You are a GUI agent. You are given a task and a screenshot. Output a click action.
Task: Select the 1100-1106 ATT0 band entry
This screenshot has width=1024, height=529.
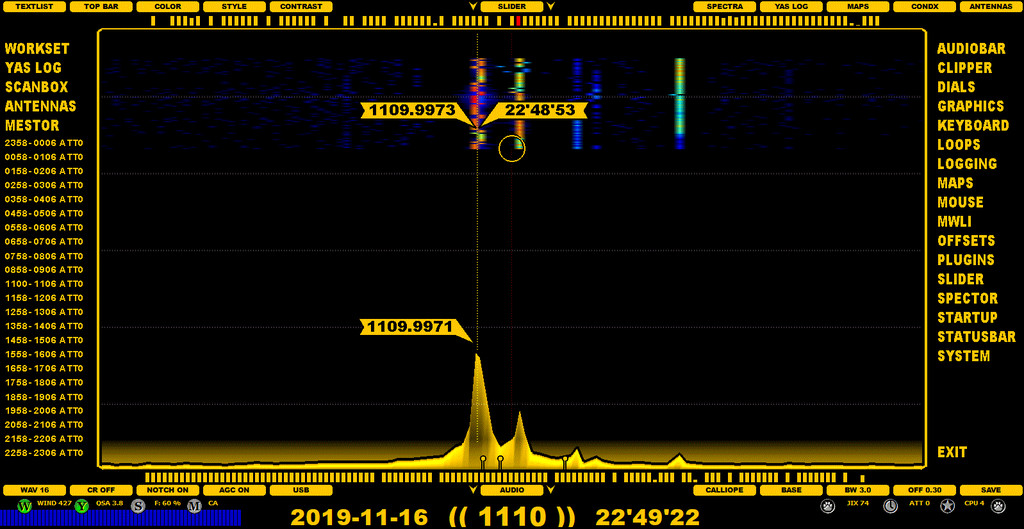pyautogui.click(x=44, y=284)
